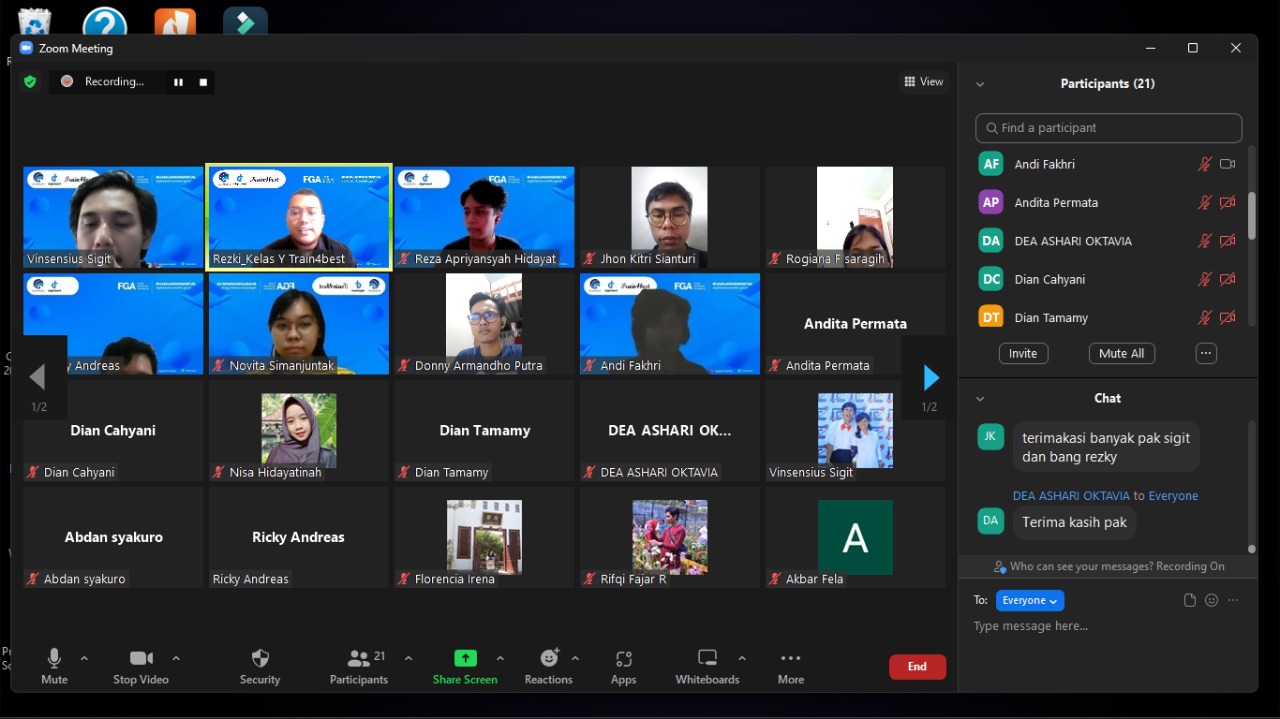Click the Mute All button
The height and width of the screenshot is (719, 1280).
1121,353
